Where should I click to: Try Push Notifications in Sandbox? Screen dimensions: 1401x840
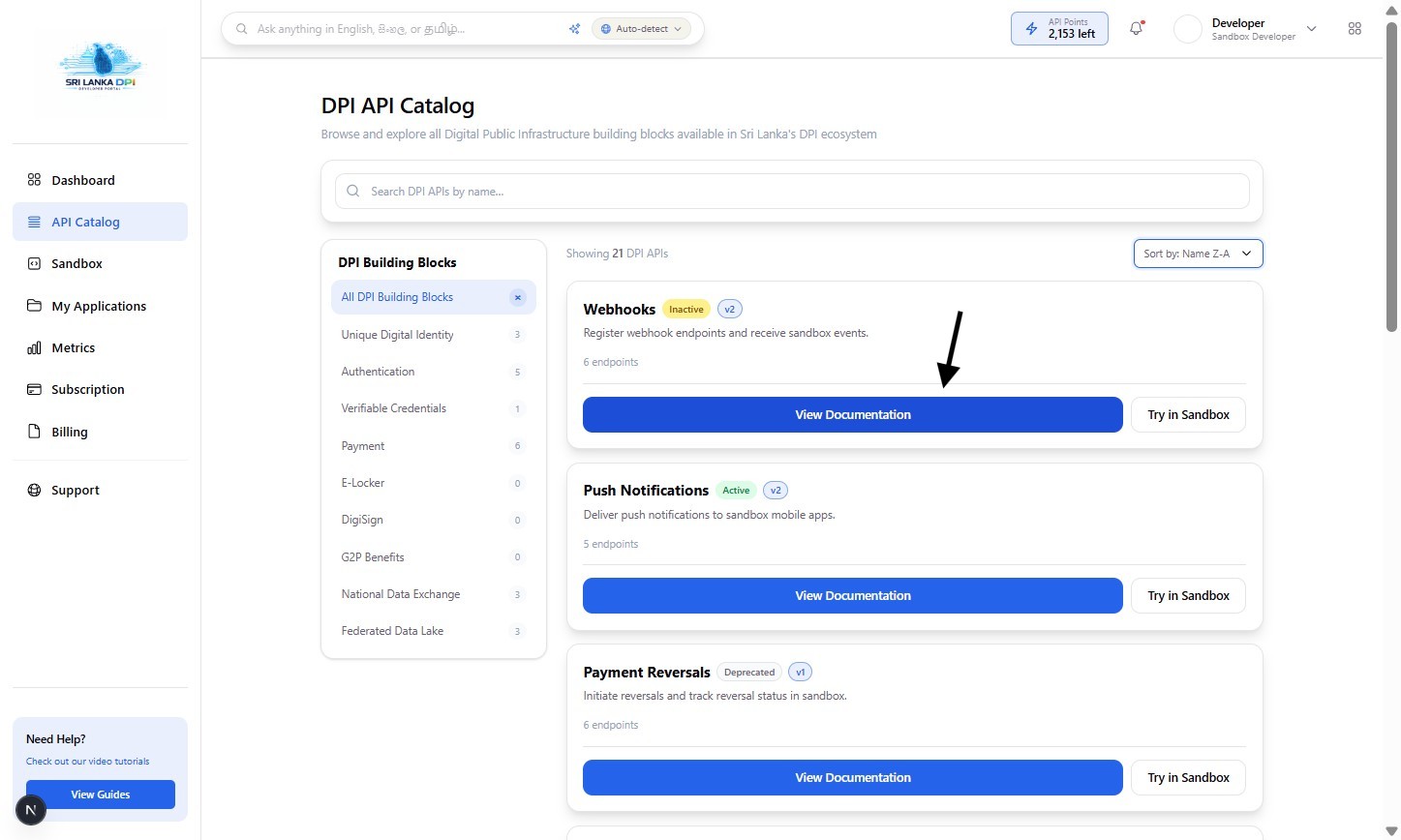(x=1188, y=595)
